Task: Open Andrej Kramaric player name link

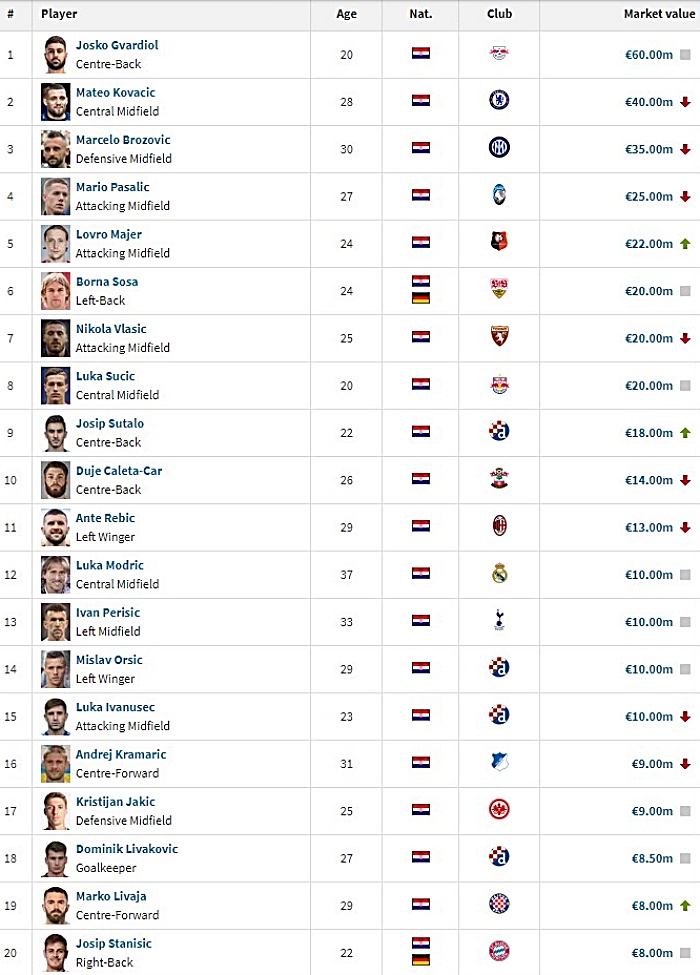Action: pos(121,754)
